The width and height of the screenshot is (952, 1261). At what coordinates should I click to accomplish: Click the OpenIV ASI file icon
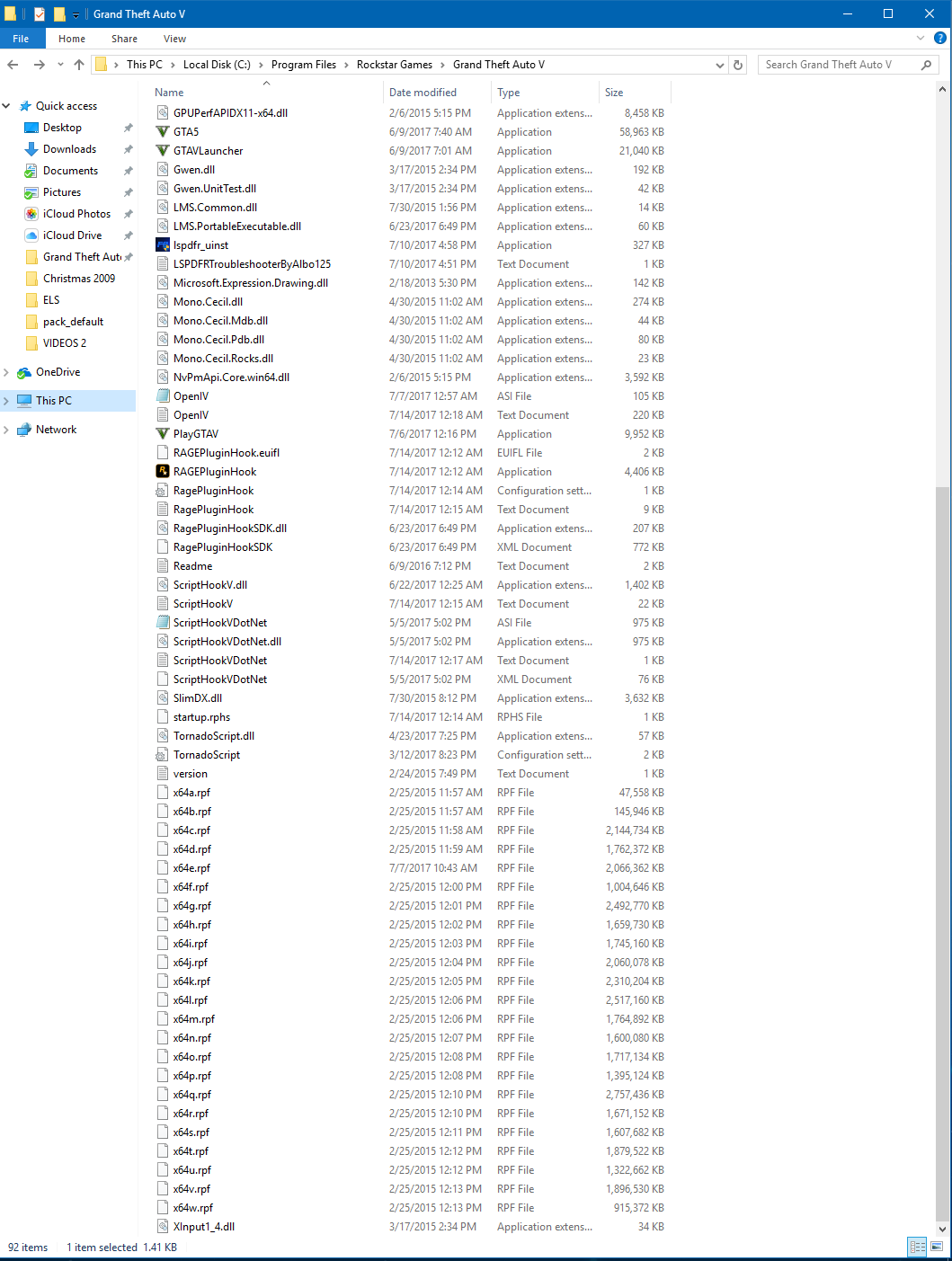coord(163,396)
